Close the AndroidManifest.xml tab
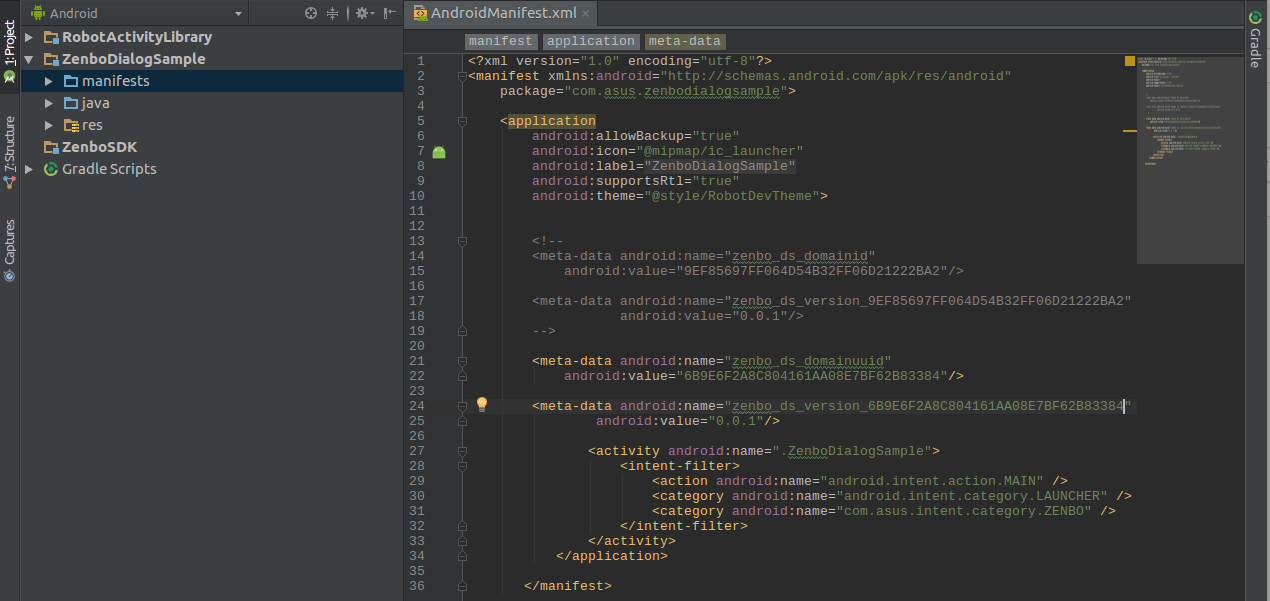The image size is (1270, 601). 587,14
